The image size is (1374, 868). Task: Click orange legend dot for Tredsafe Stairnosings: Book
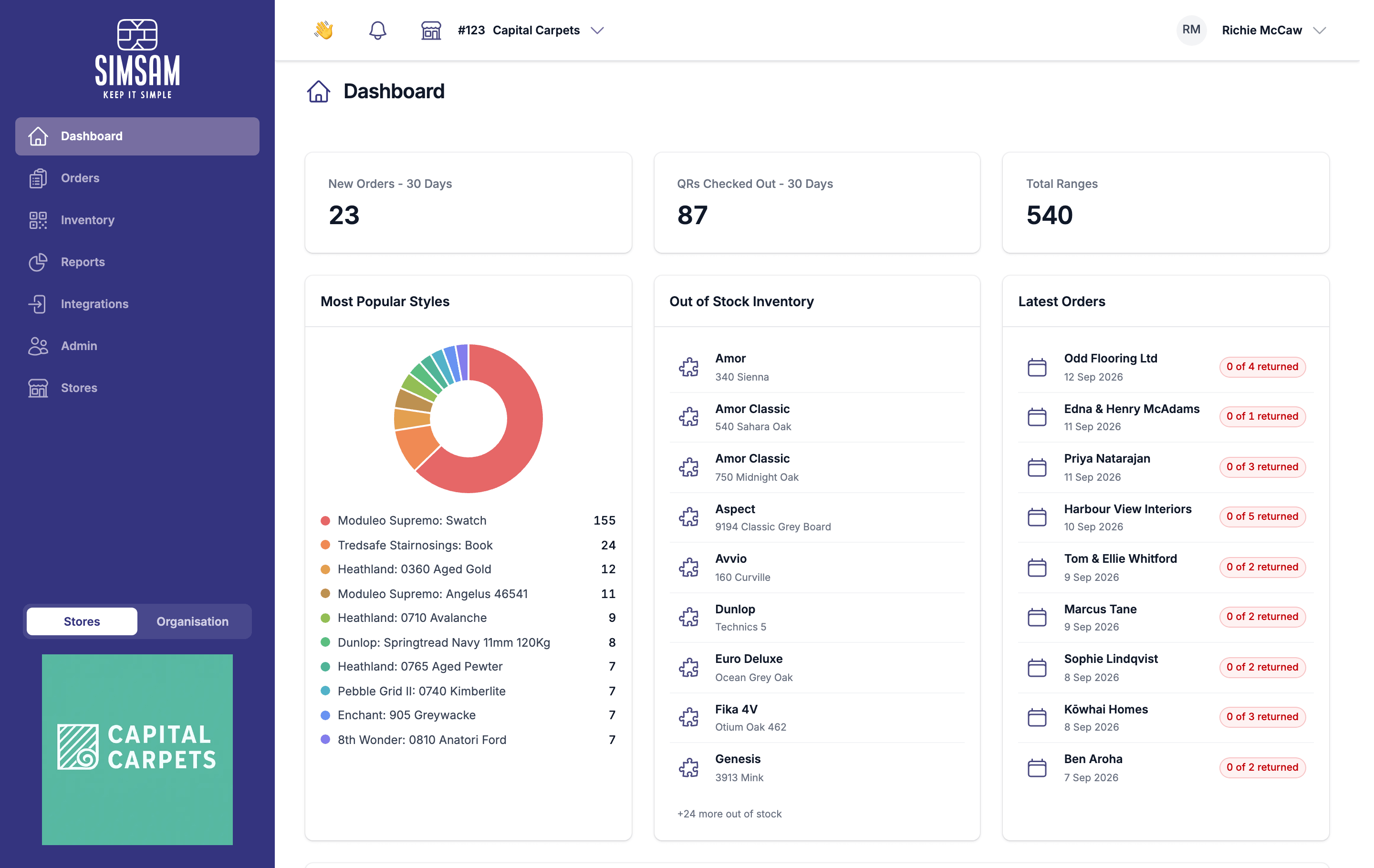coord(325,545)
